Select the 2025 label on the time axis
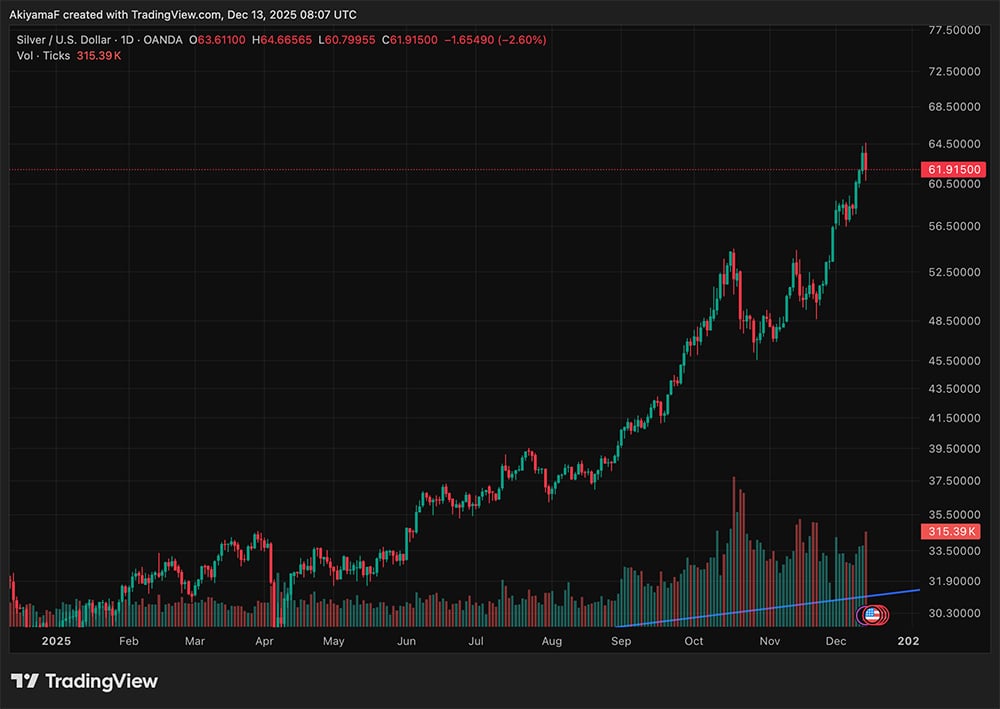The image size is (1000, 709). [57, 641]
